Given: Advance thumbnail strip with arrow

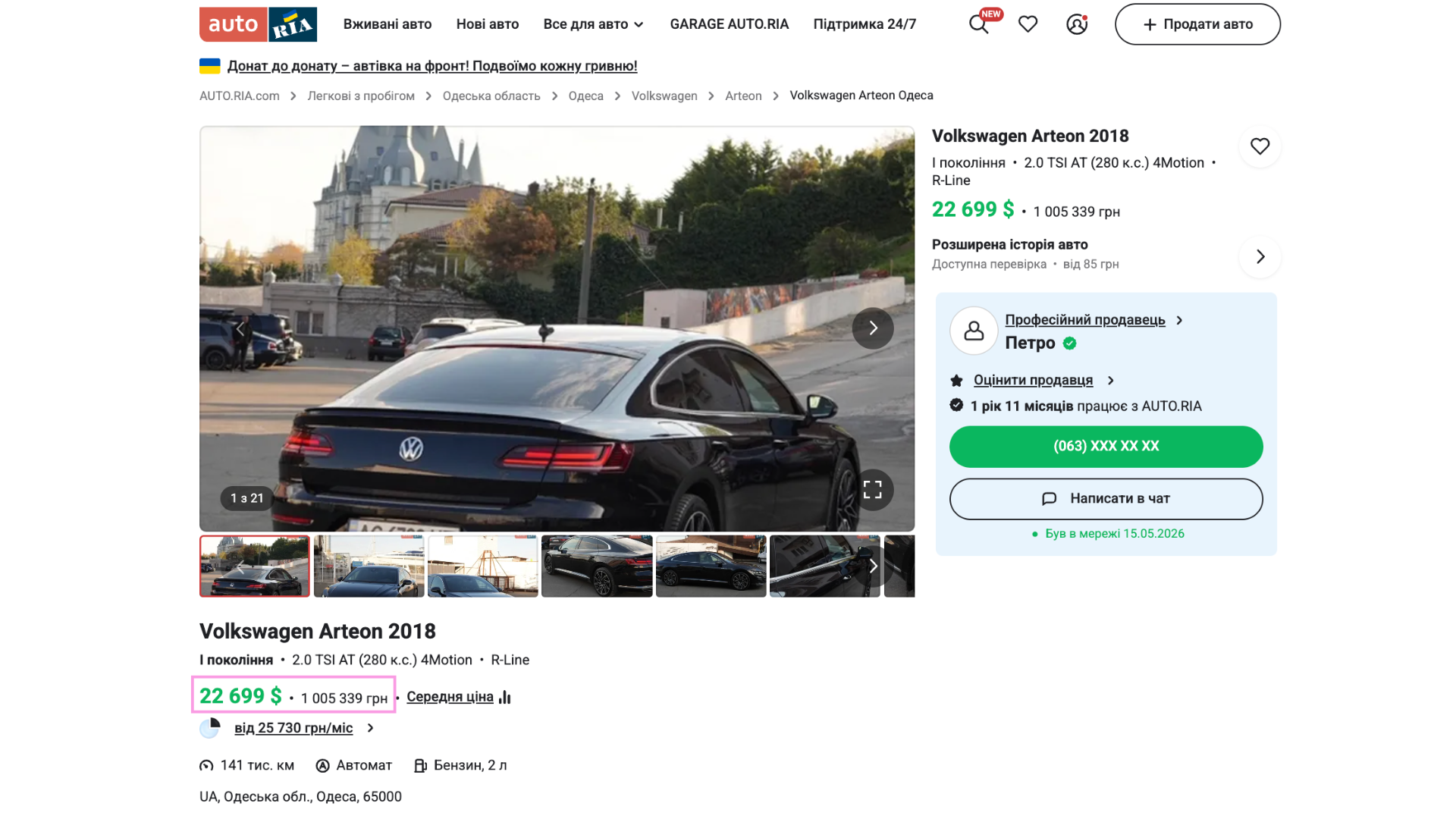Looking at the screenshot, I should coord(873,566).
